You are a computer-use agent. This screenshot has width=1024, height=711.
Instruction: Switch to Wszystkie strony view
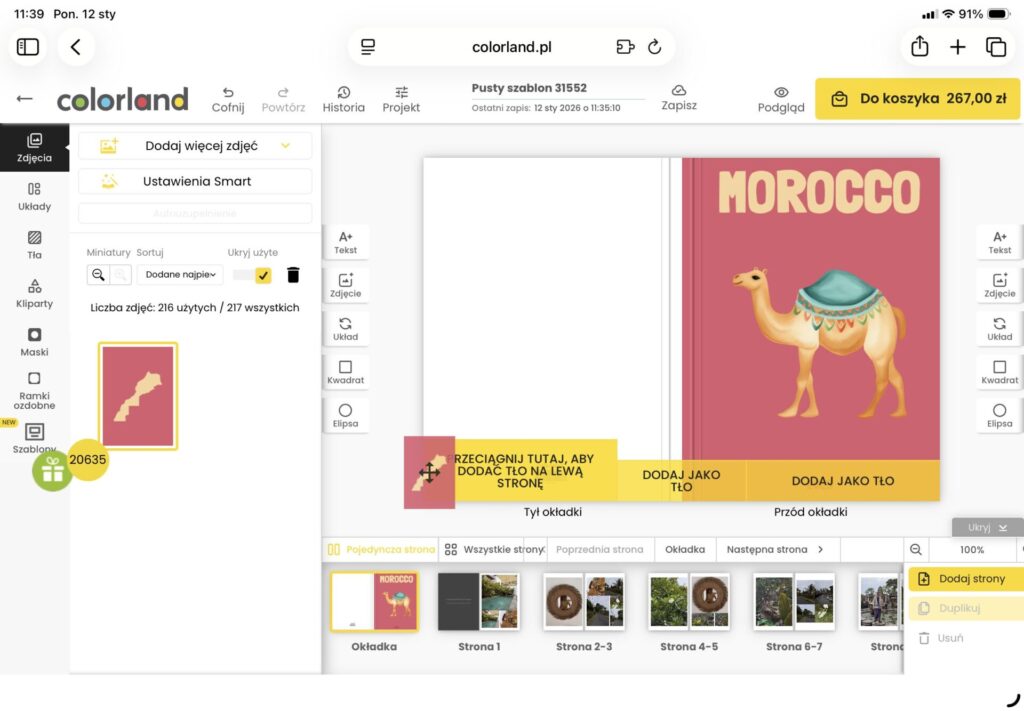pos(494,549)
